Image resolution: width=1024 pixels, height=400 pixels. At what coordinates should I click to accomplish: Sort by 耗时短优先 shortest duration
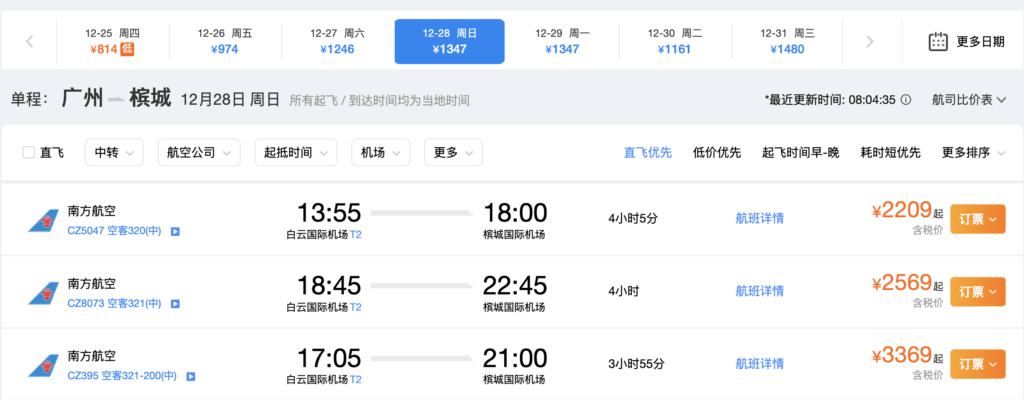pos(890,152)
